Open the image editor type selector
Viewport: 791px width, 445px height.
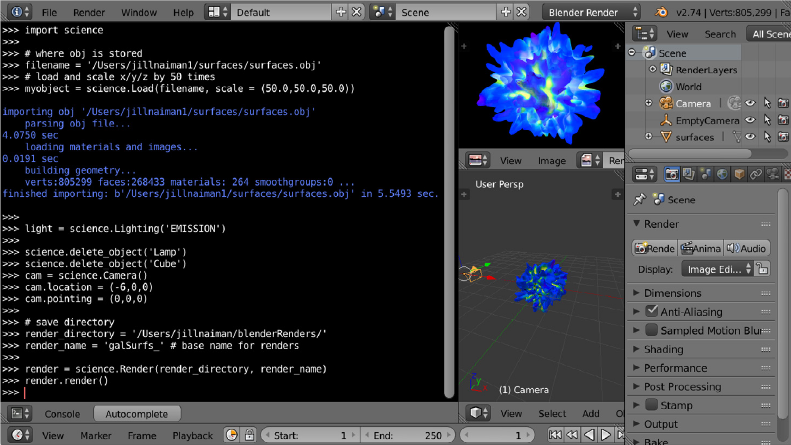click(477, 160)
